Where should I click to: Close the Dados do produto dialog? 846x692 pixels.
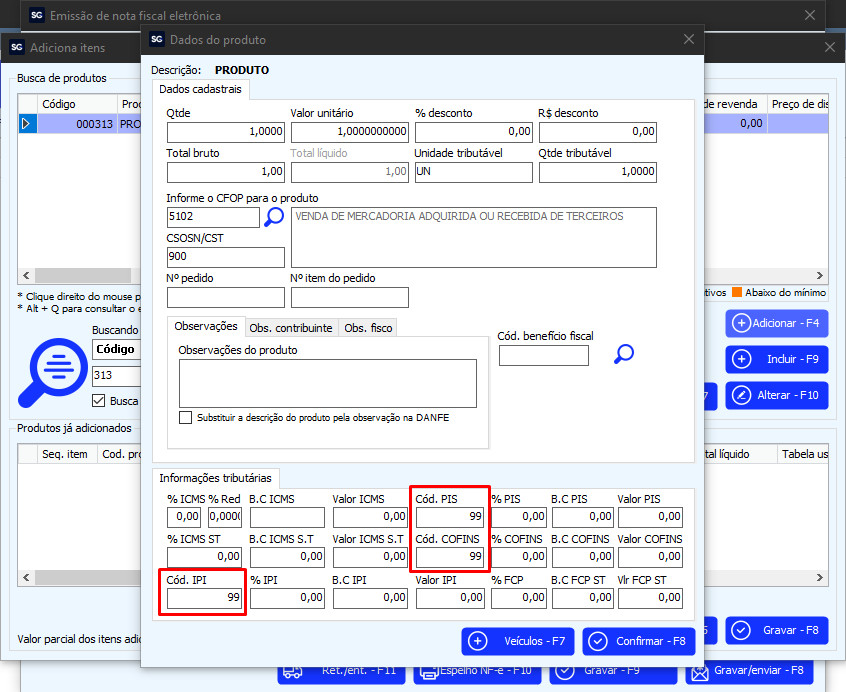[x=689, y=39]
